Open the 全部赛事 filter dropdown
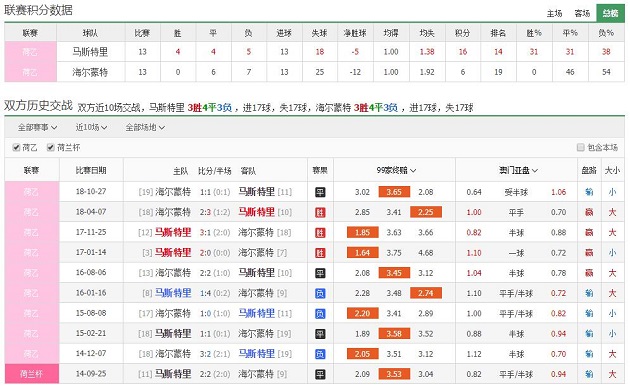This screenshot has height=389, width=630. 37,127
